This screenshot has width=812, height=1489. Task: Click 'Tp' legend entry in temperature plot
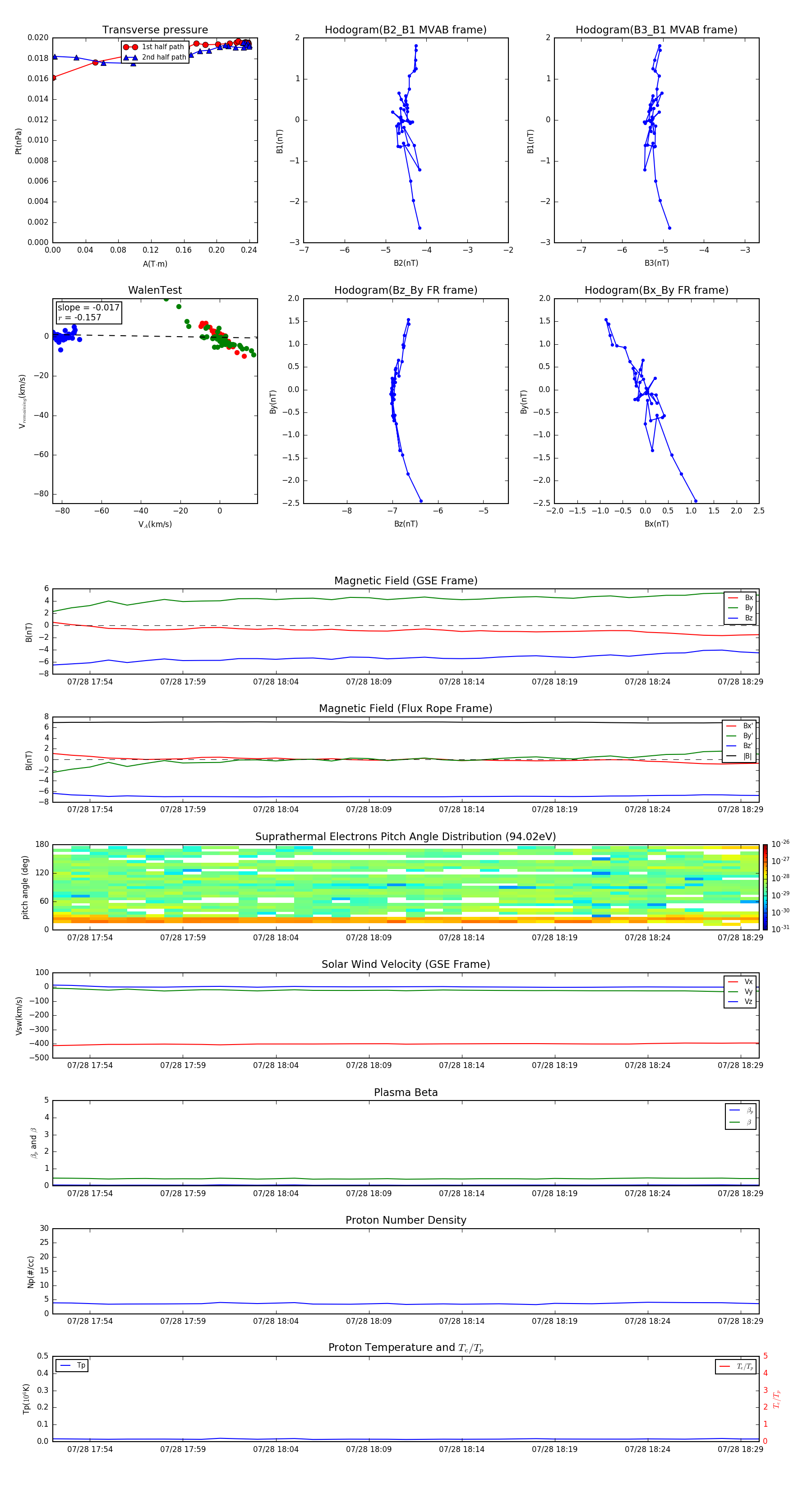pos(72,1365)
